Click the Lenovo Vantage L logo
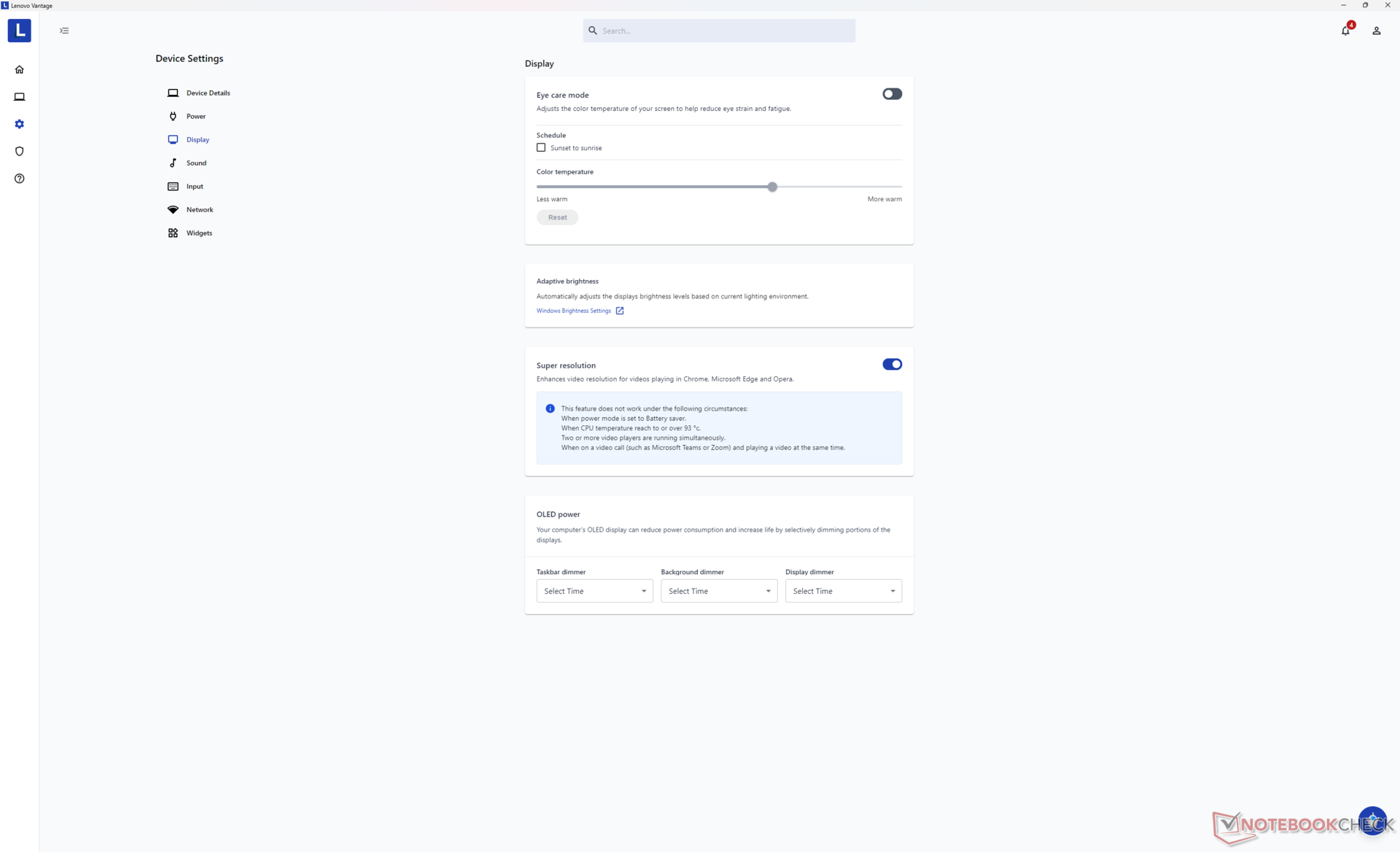This screenshot has width=1400, height=852. pos(20,31)
